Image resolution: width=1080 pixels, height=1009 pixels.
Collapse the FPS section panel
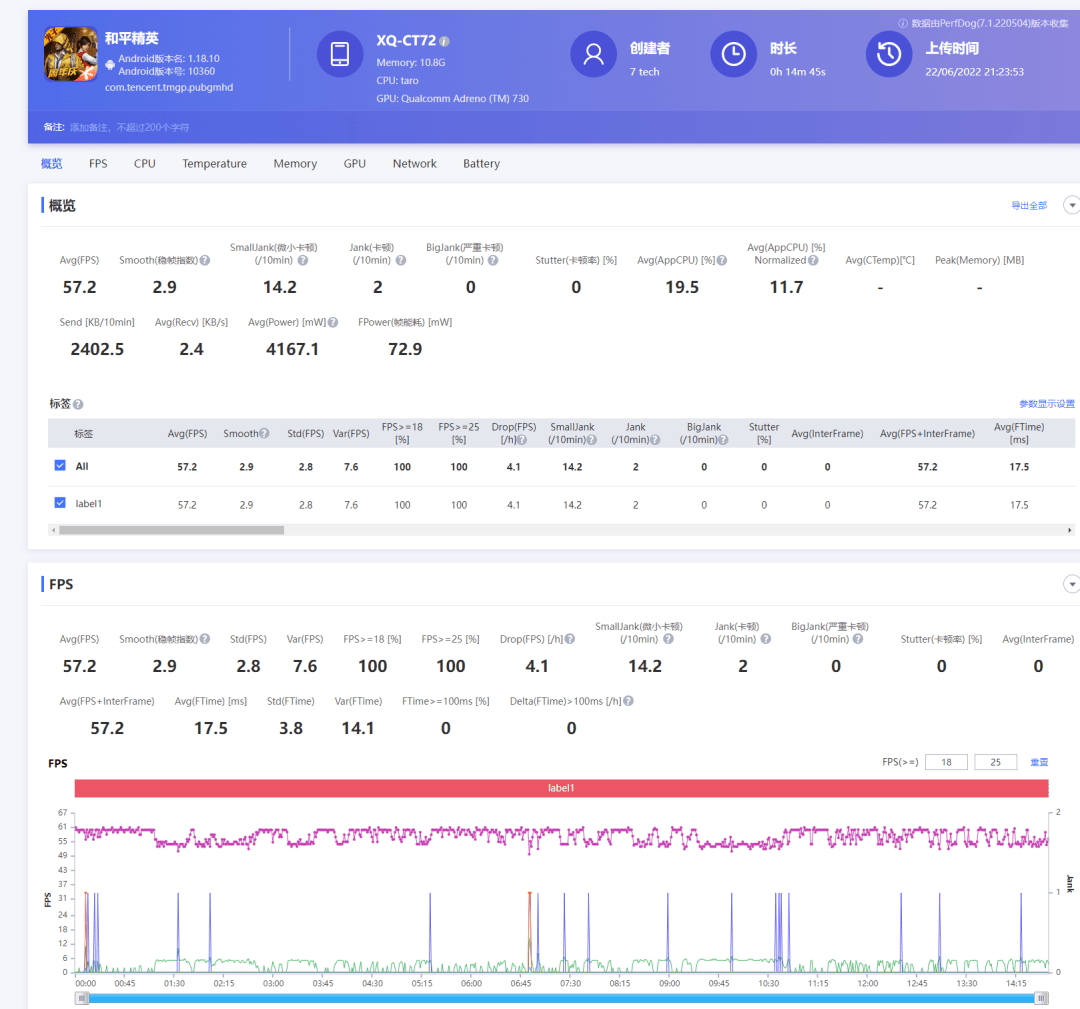point(1071,584)
